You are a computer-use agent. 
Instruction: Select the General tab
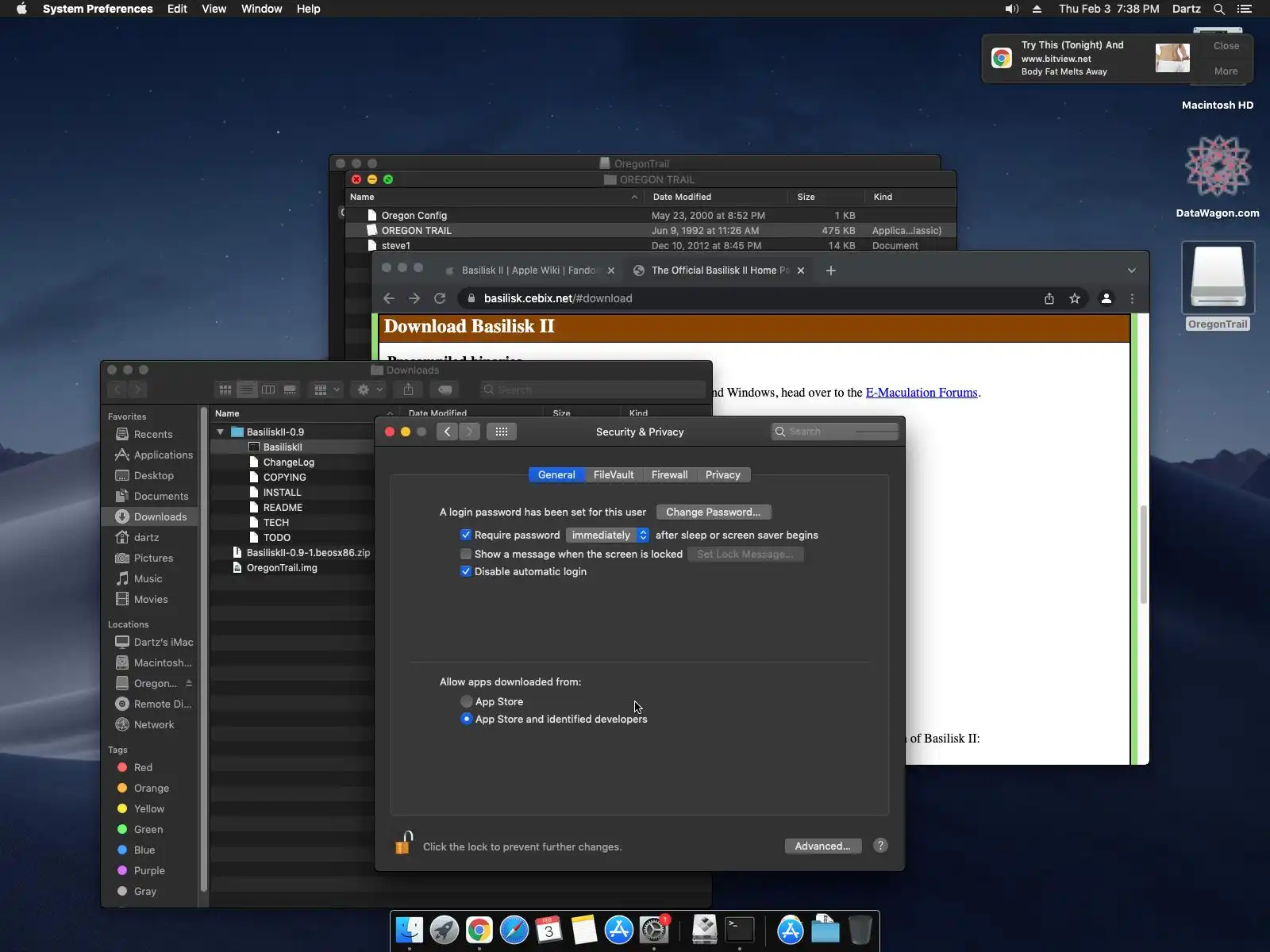(556, 475)
